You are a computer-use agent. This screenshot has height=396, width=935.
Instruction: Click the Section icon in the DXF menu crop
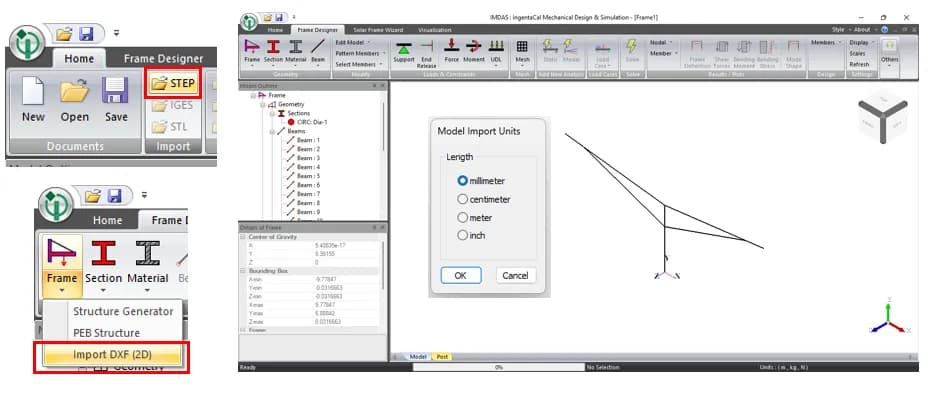(103, 253)
